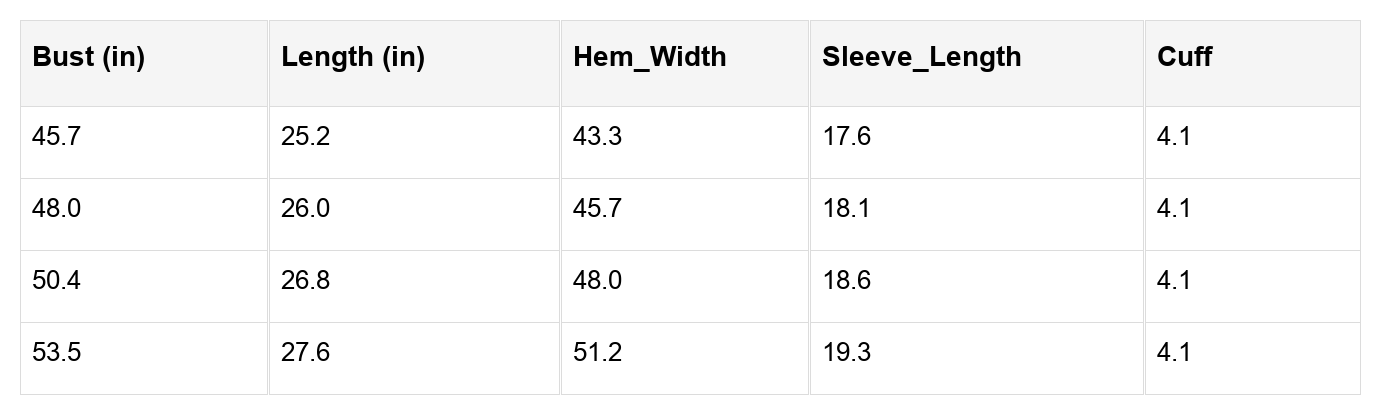The image size is (1380, 414).
Task: Select the 45.7 cell under Bust
Action: [57, 137]
